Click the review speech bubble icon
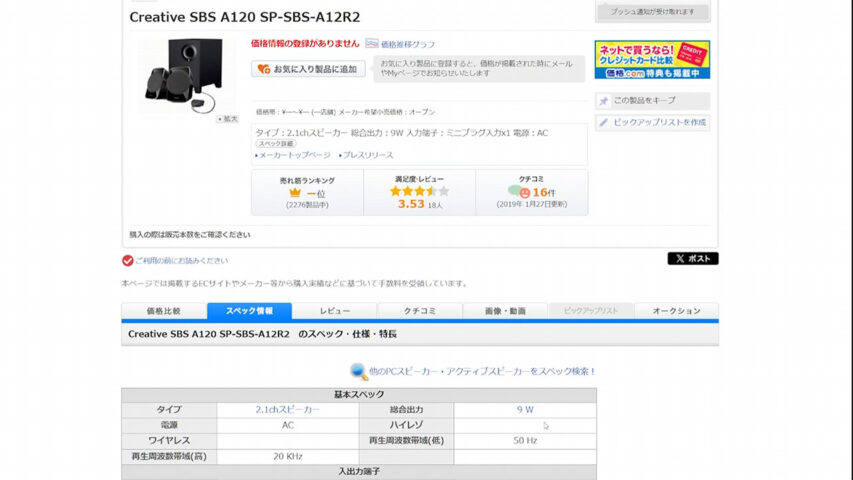 coord(517,191)
